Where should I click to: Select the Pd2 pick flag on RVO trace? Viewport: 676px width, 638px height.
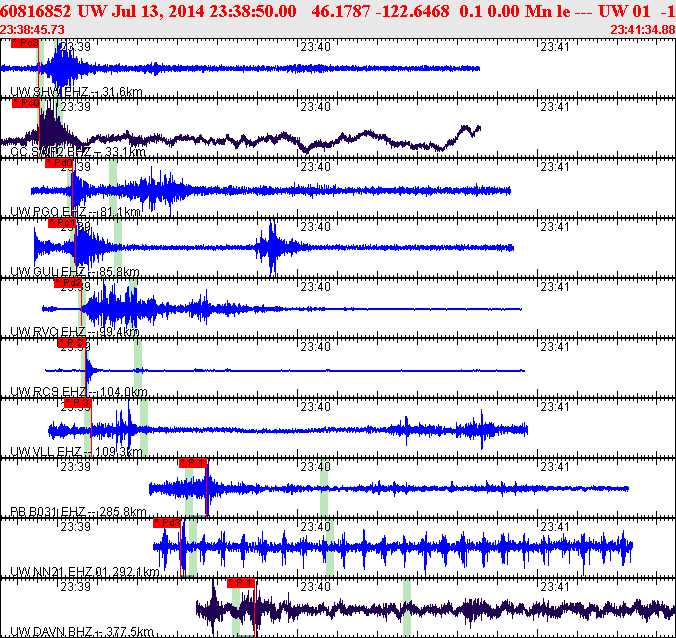(x=68, y=283)
